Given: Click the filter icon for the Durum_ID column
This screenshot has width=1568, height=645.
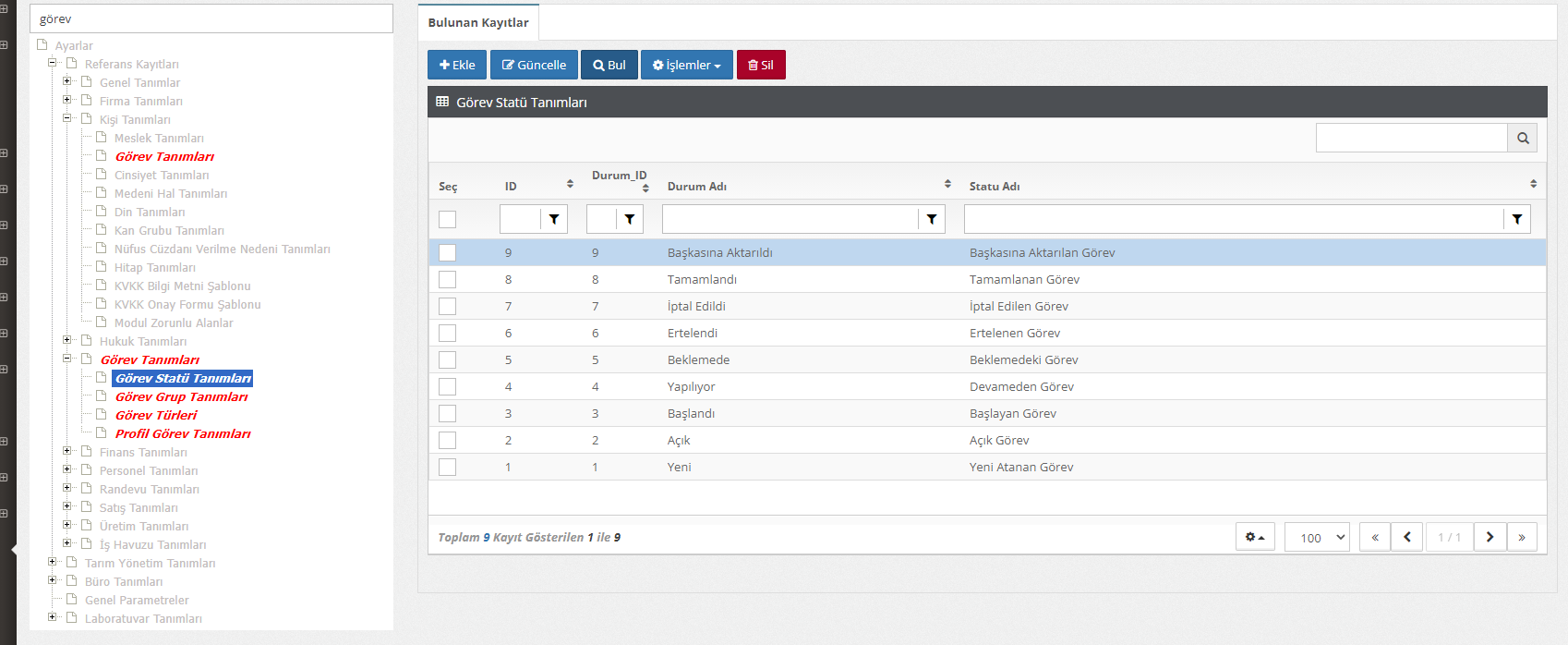Looking at the screenshot, I should coord(629,219).
